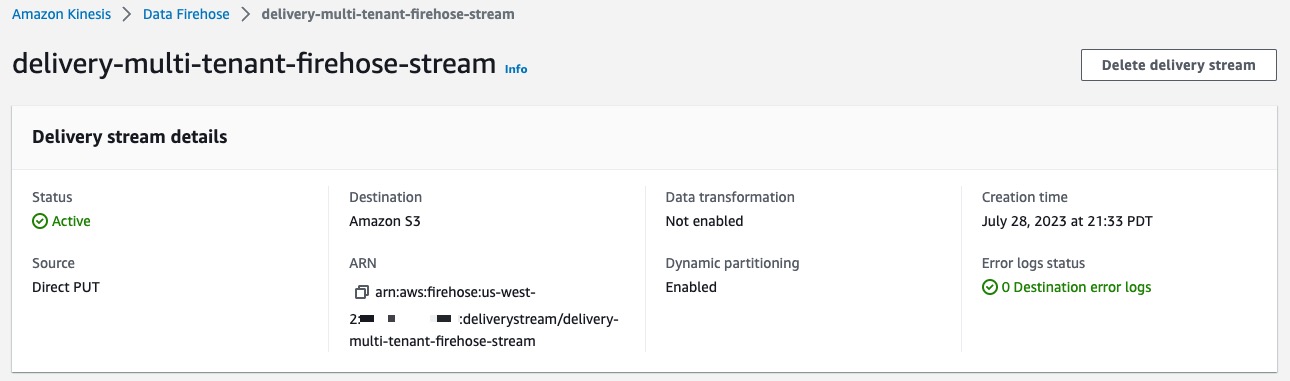Click the checkmark icon beside 0 Destination error logs
The height and width of the screenshot is (381, 1290).
click(989, 287)
